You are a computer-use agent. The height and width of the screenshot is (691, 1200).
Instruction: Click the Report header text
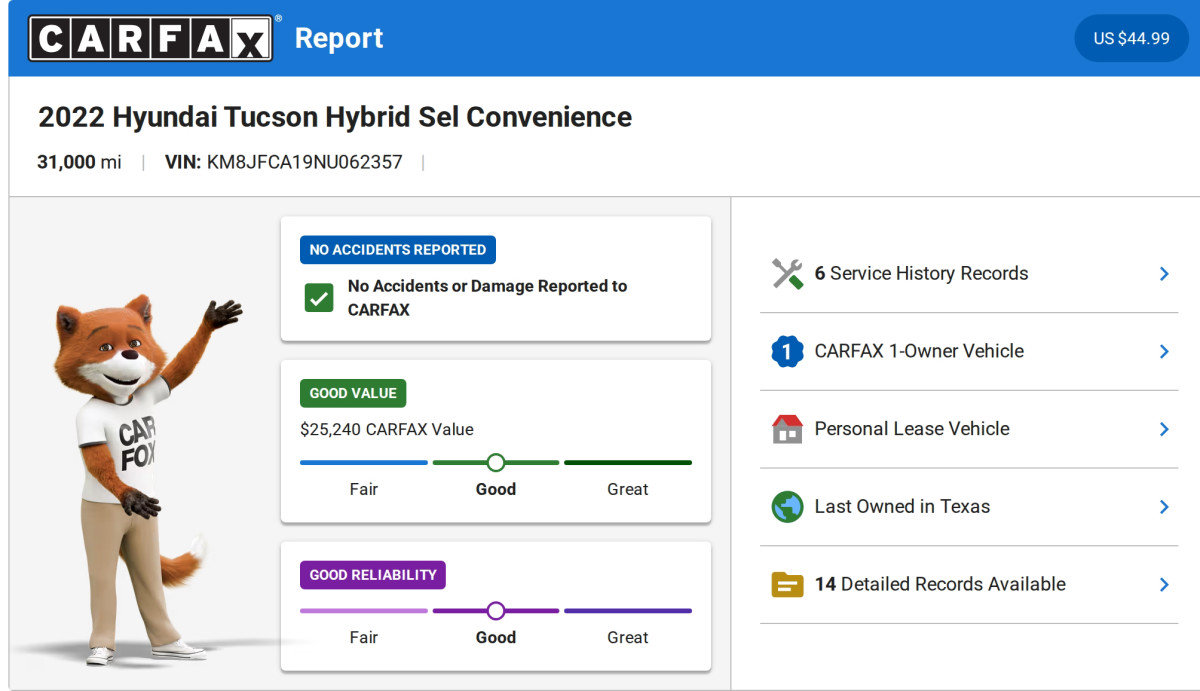(x=339, y=38)
